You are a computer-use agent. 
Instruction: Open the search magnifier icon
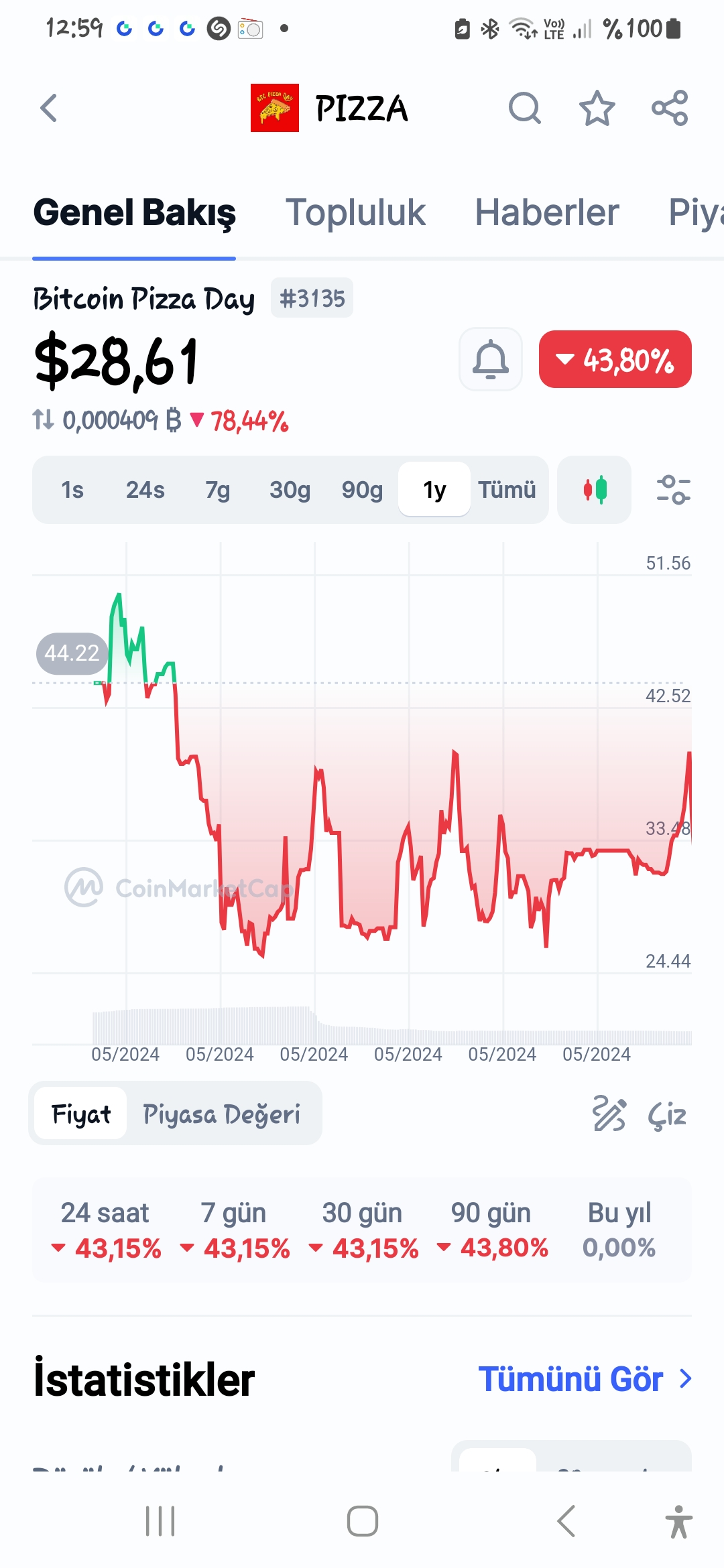point(524,108)
